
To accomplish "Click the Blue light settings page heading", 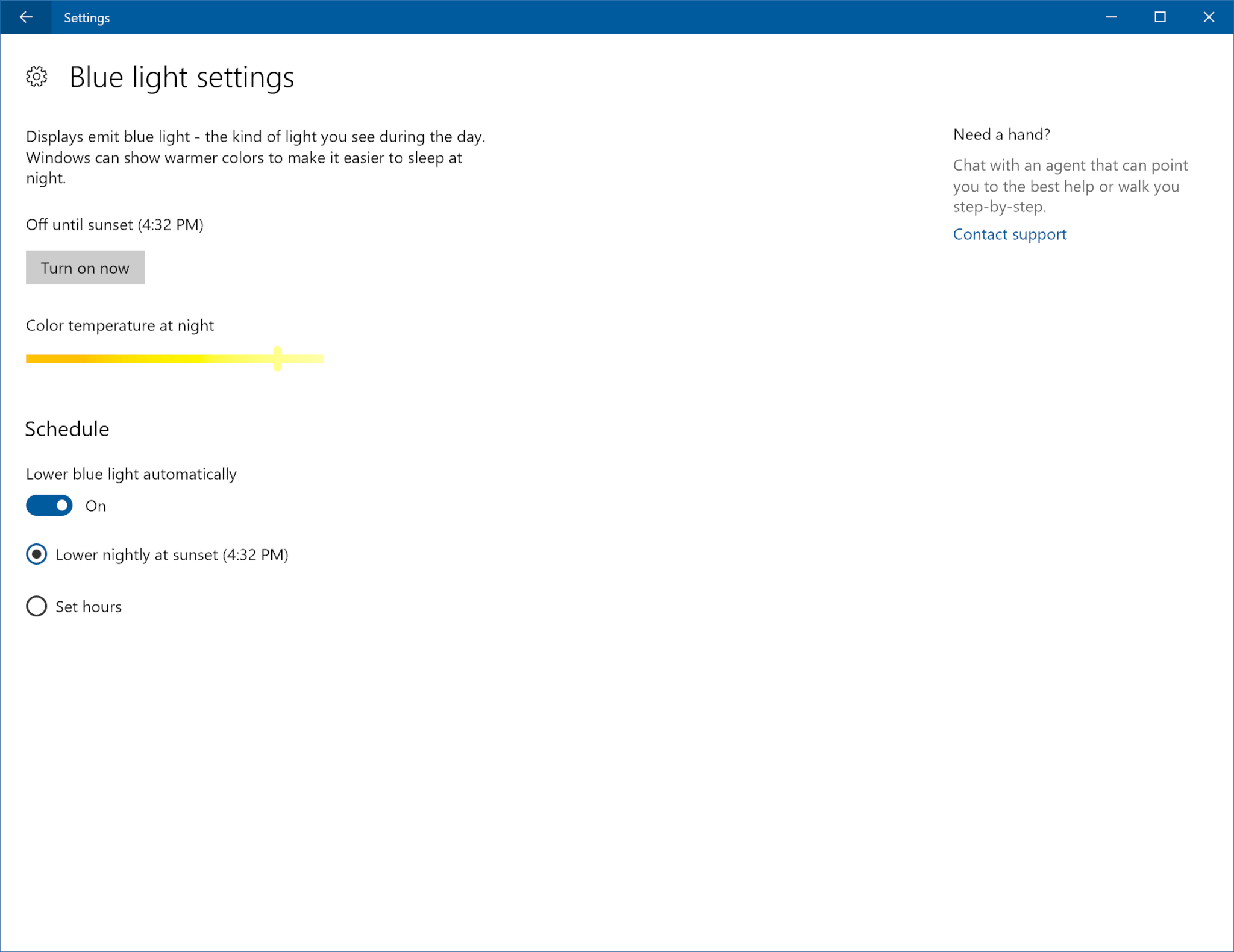I will [181, 77].
